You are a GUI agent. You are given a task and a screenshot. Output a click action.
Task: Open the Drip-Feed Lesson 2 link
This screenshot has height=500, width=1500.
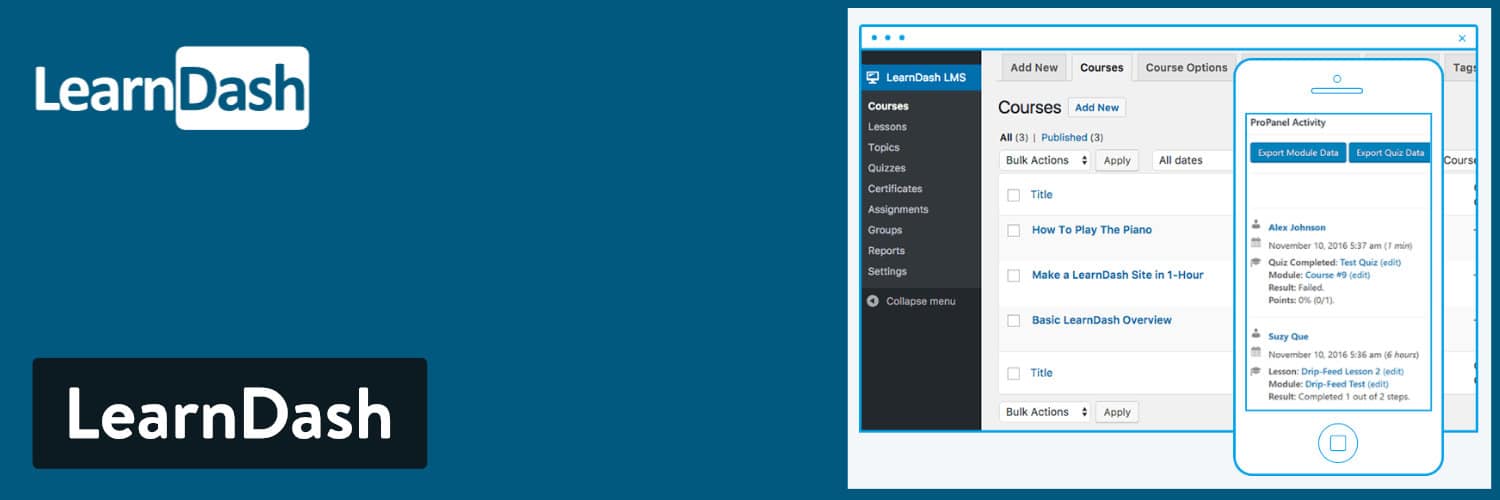click(x=1340, y=371)
